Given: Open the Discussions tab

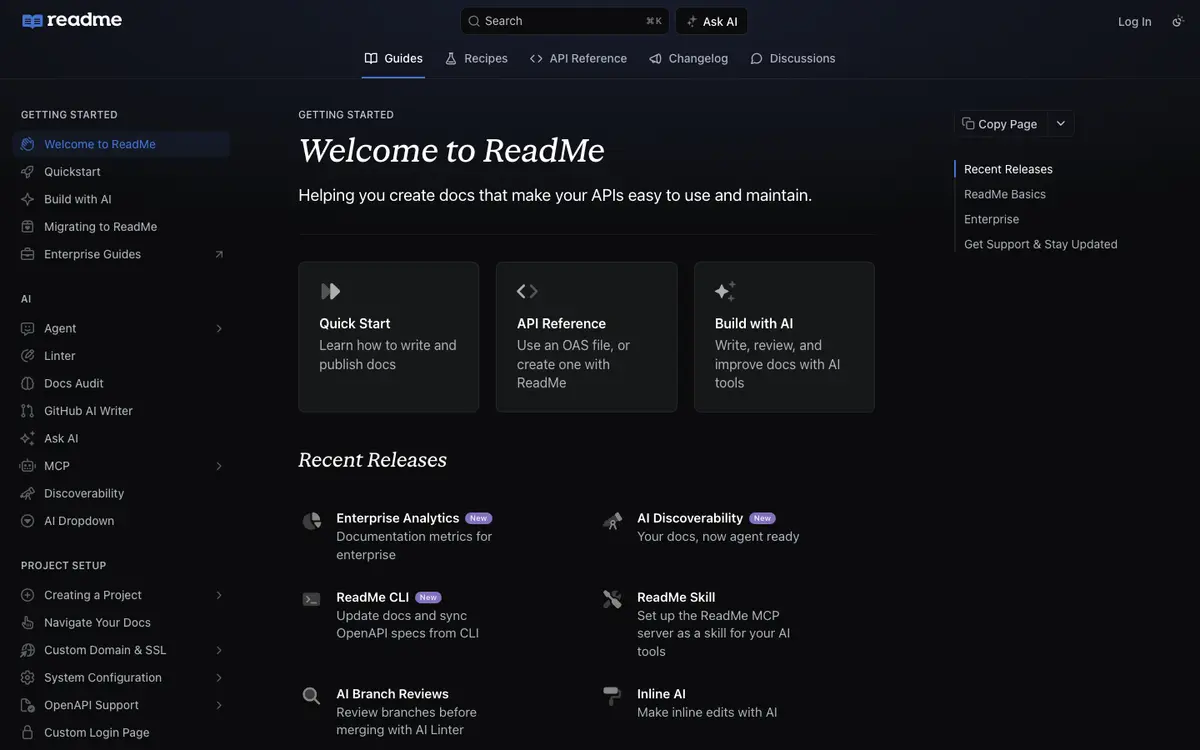Looking at the screenshot, I should pos(793,59).
